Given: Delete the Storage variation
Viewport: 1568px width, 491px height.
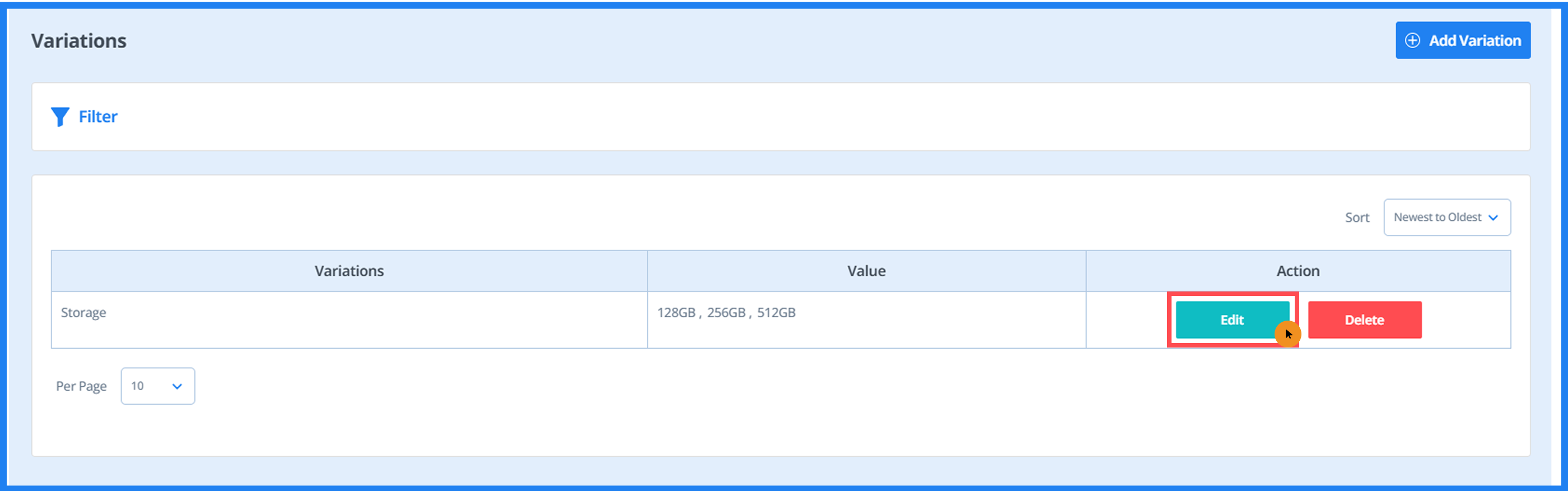Looking at the screenshot, I should [x=1364, y=320].
